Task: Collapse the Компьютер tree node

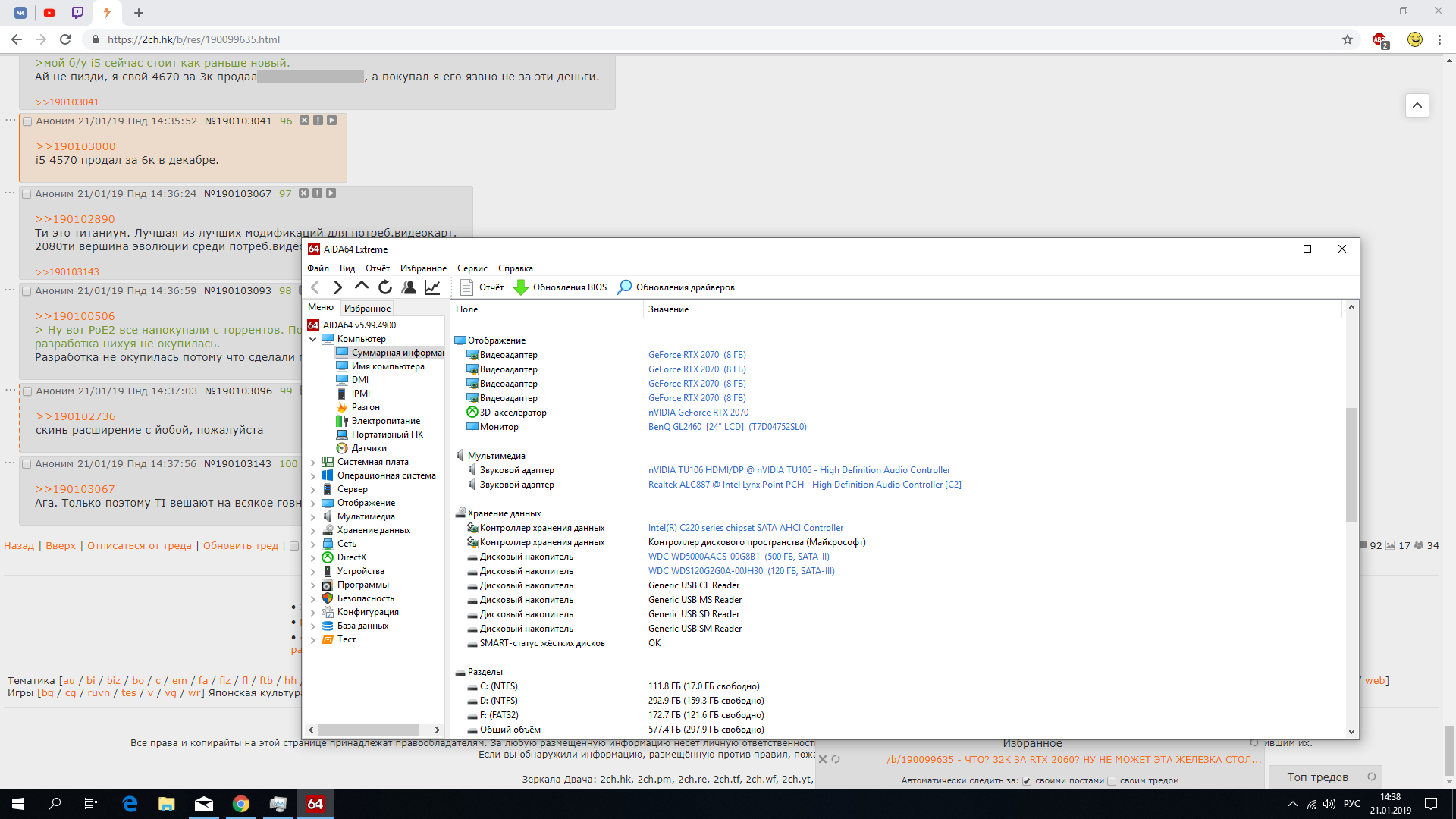Action: pos(312,340)
